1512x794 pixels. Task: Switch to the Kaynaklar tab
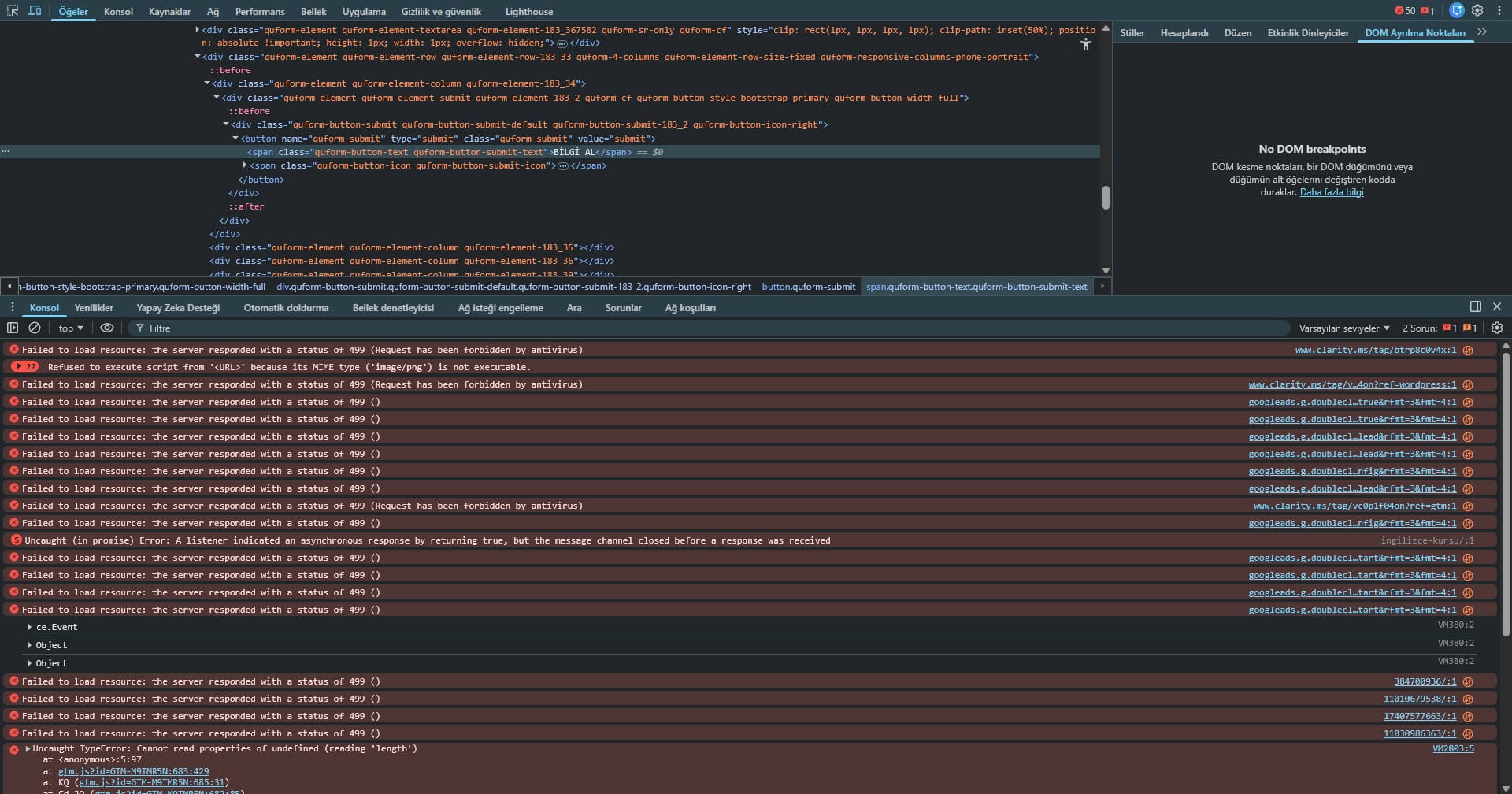(169, 12)
